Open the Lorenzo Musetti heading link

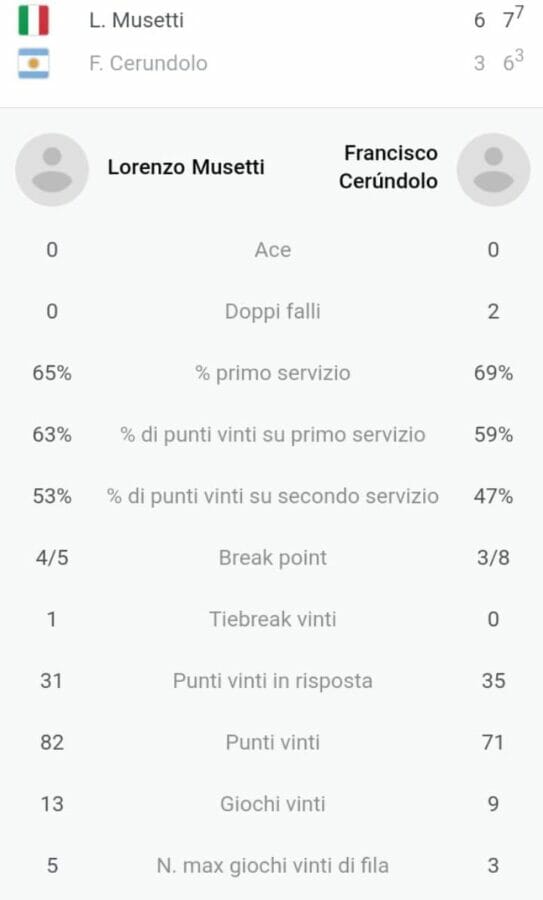(186, 167)
